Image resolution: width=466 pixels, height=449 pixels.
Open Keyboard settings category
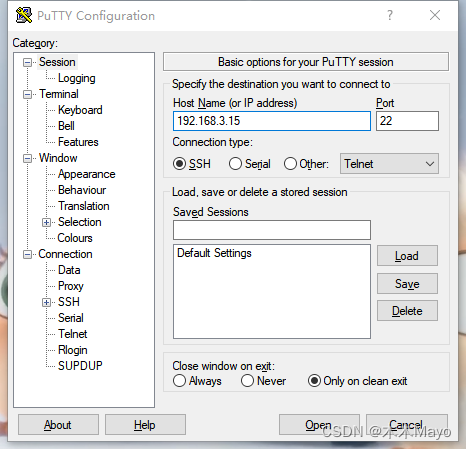point(80,110)
